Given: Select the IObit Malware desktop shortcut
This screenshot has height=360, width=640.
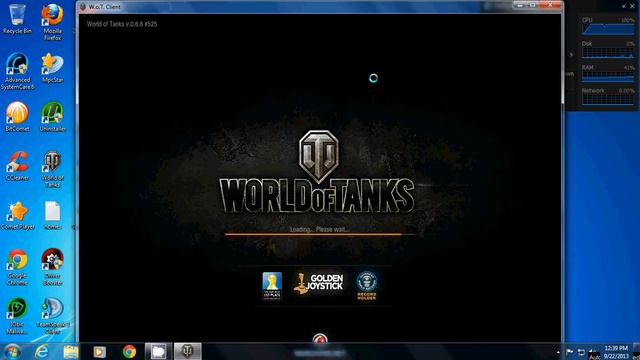Looking at the screenshot, I should tap(17, 316).
